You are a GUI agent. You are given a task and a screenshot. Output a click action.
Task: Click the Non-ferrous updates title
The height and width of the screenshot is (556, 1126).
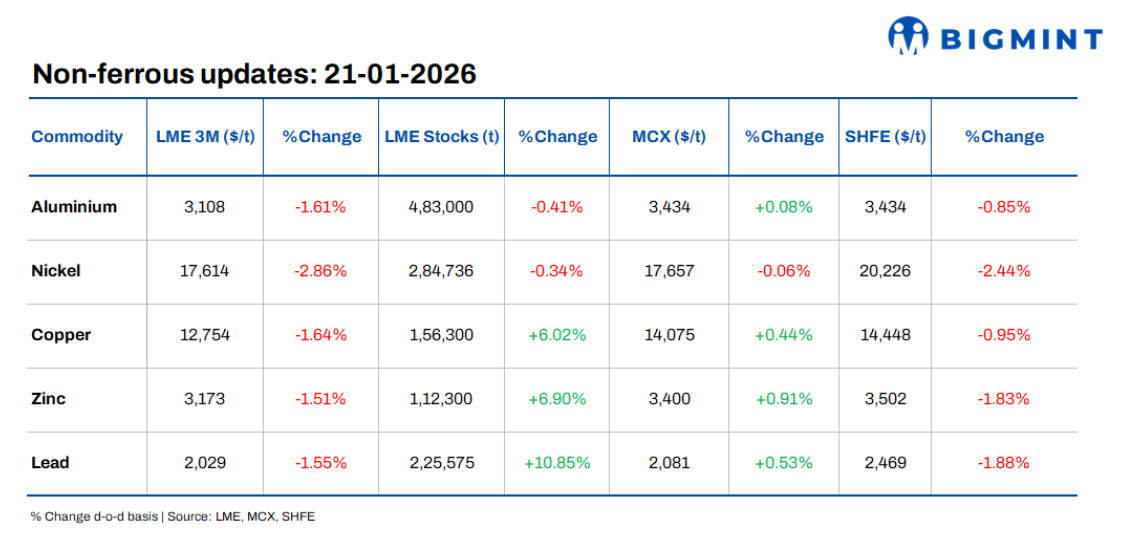254,74
